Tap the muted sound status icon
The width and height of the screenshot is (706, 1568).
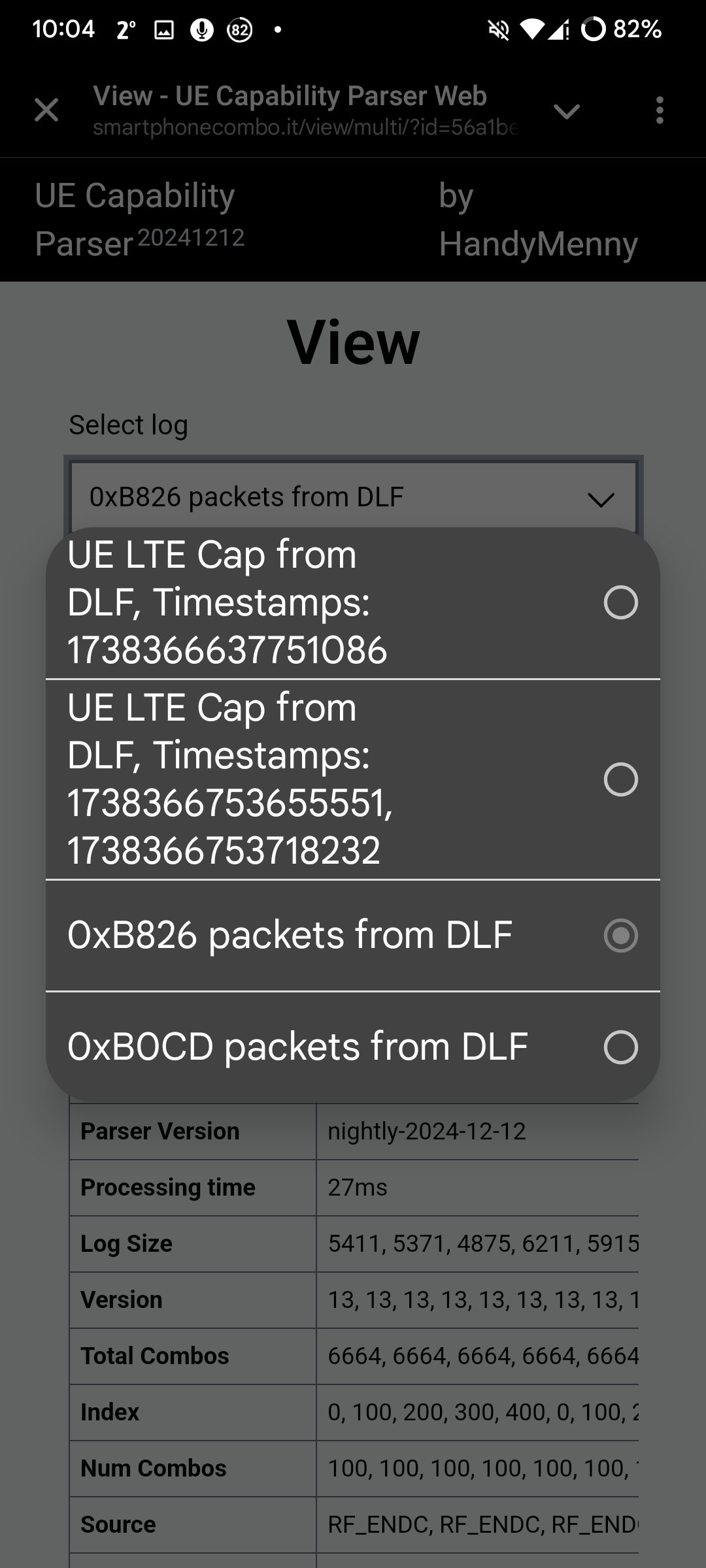pos(499,29)
